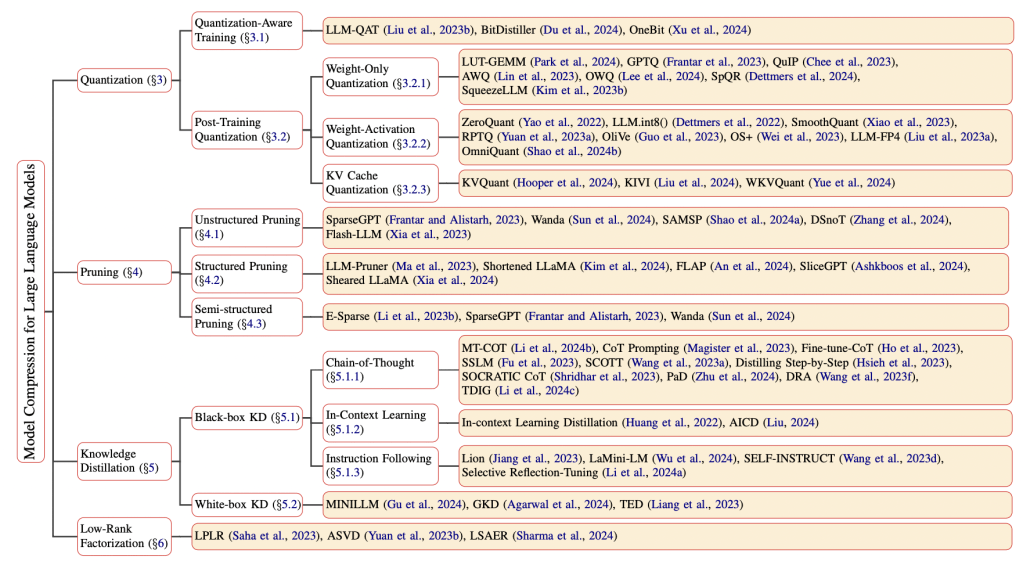Select the Pruning (§4) node
The image size is (1023, 568).
pyautogui.click(x=110, y=272)
